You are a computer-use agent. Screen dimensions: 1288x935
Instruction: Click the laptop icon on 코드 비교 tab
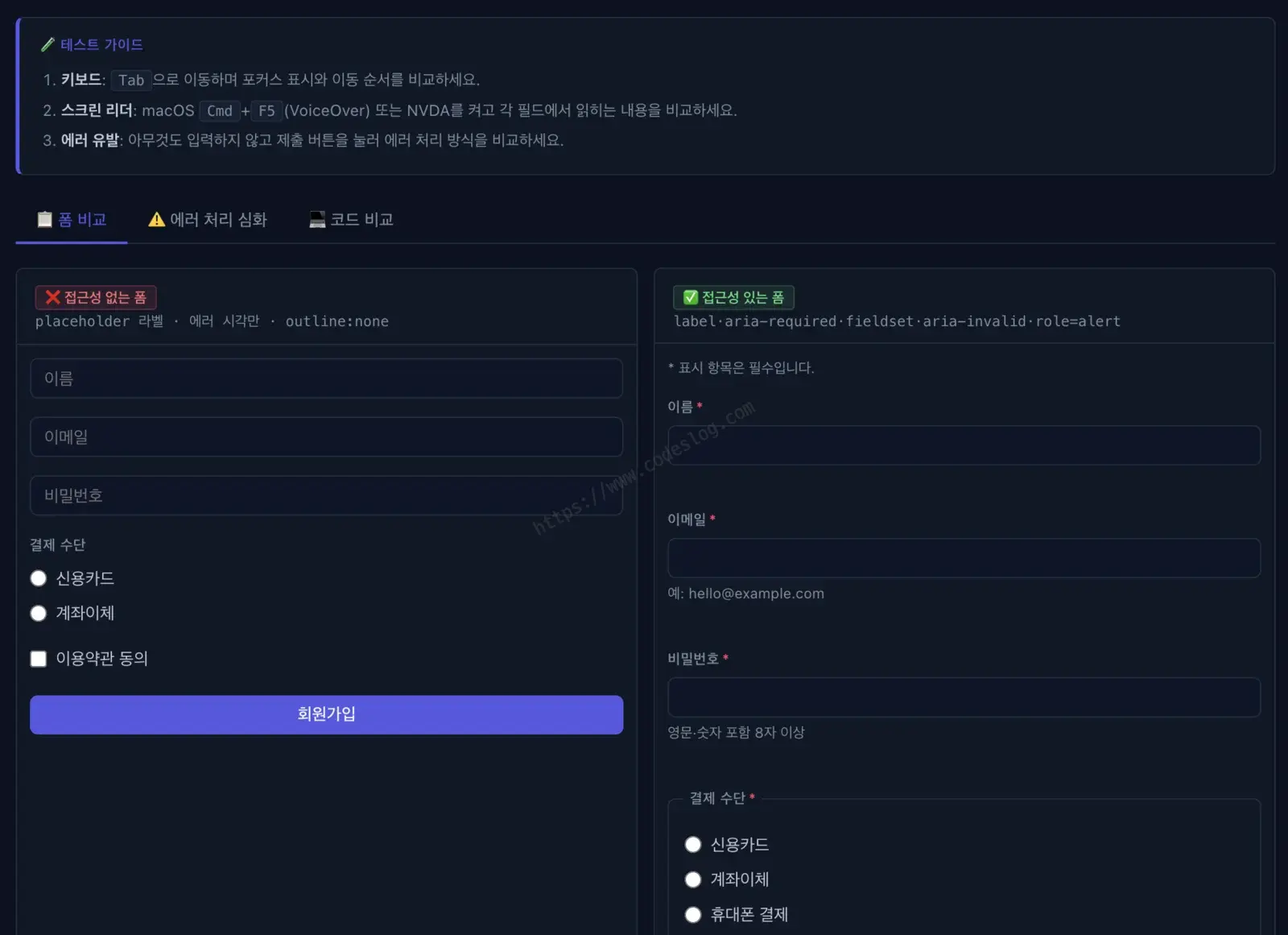(x=317, y=220)
